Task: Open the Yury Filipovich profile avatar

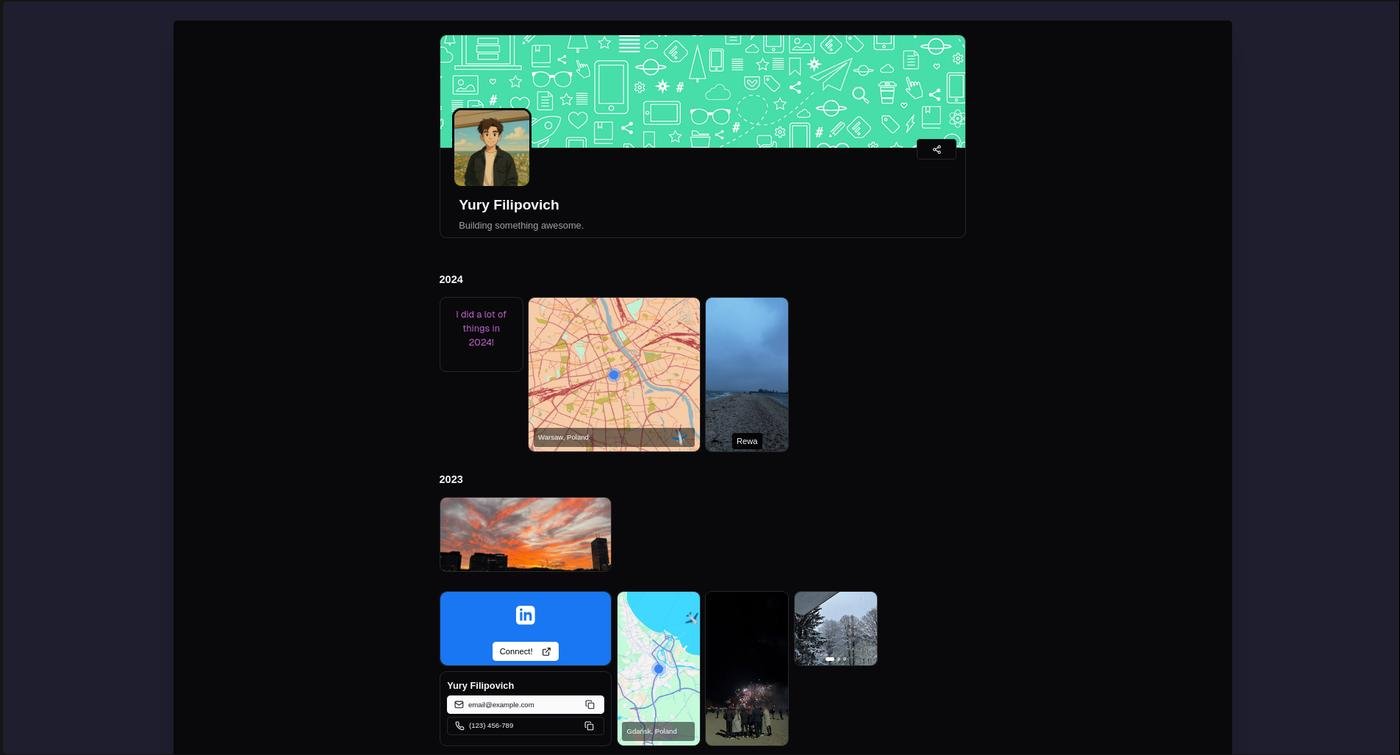Action: click(x=491, y=148)
